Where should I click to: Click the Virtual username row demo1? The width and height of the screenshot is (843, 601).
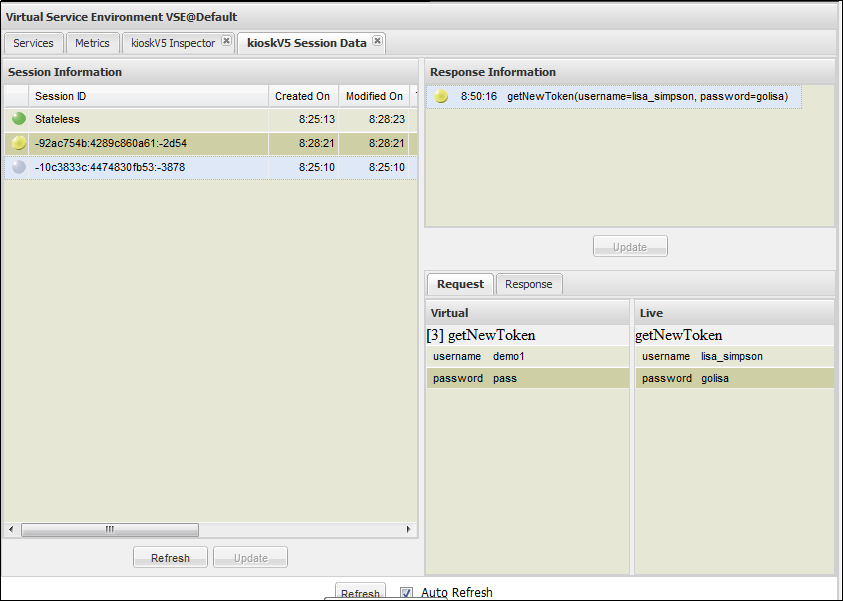pyautogui.click(x=527, y=356)
